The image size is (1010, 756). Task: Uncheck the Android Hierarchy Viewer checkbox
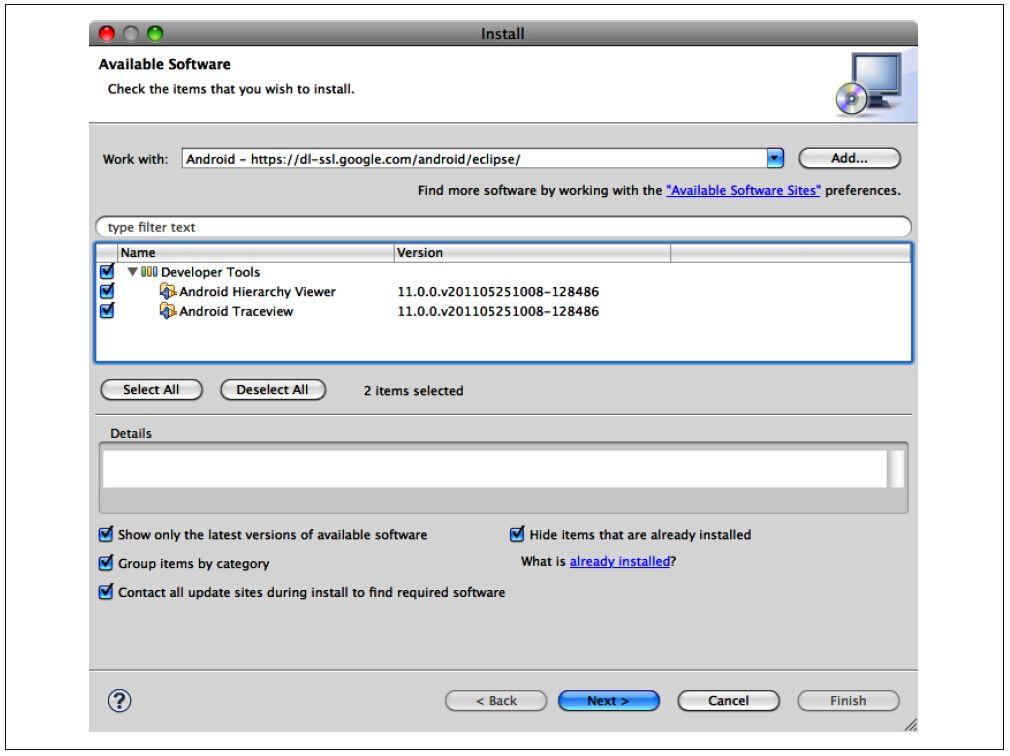pos(107,291)
